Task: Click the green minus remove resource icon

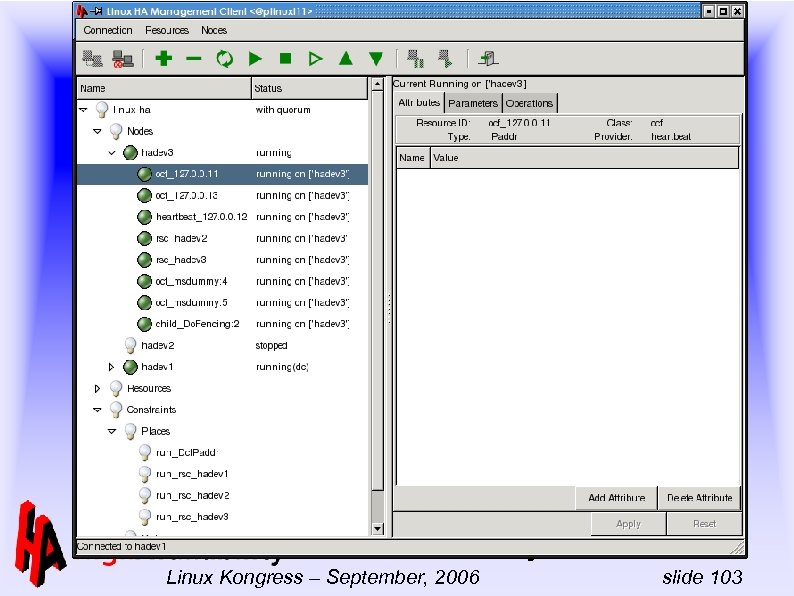Action: pyautogui.click(x=194, y=59)
